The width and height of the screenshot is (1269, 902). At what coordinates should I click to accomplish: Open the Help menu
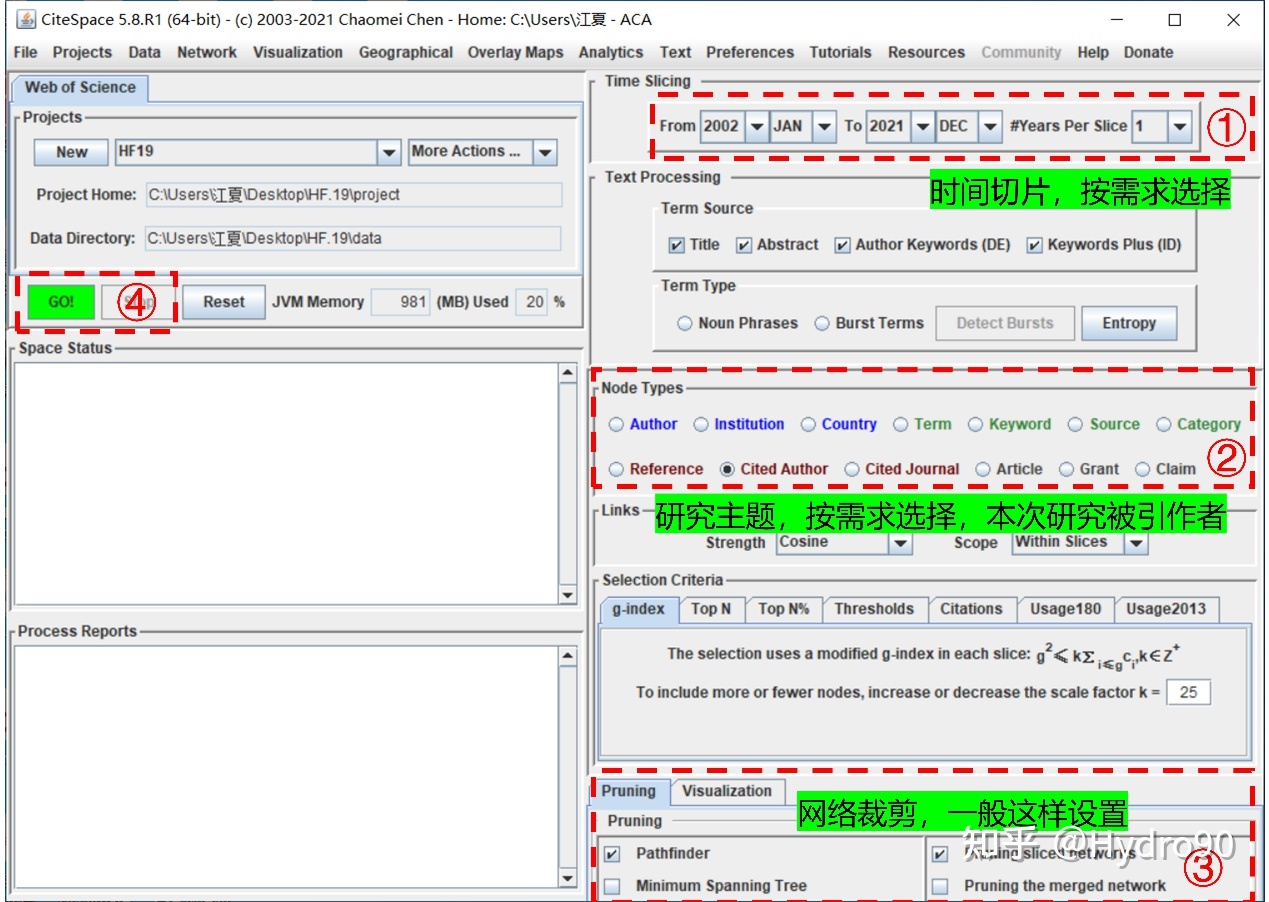[1093, 52]
